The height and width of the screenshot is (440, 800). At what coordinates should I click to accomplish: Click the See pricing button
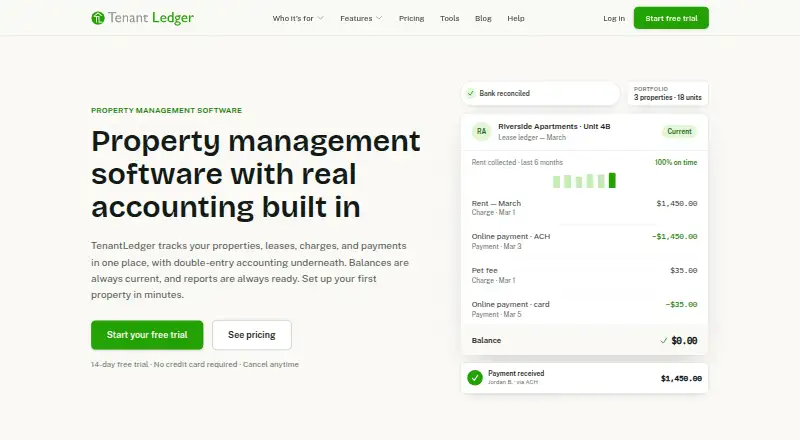coord(252,335)
